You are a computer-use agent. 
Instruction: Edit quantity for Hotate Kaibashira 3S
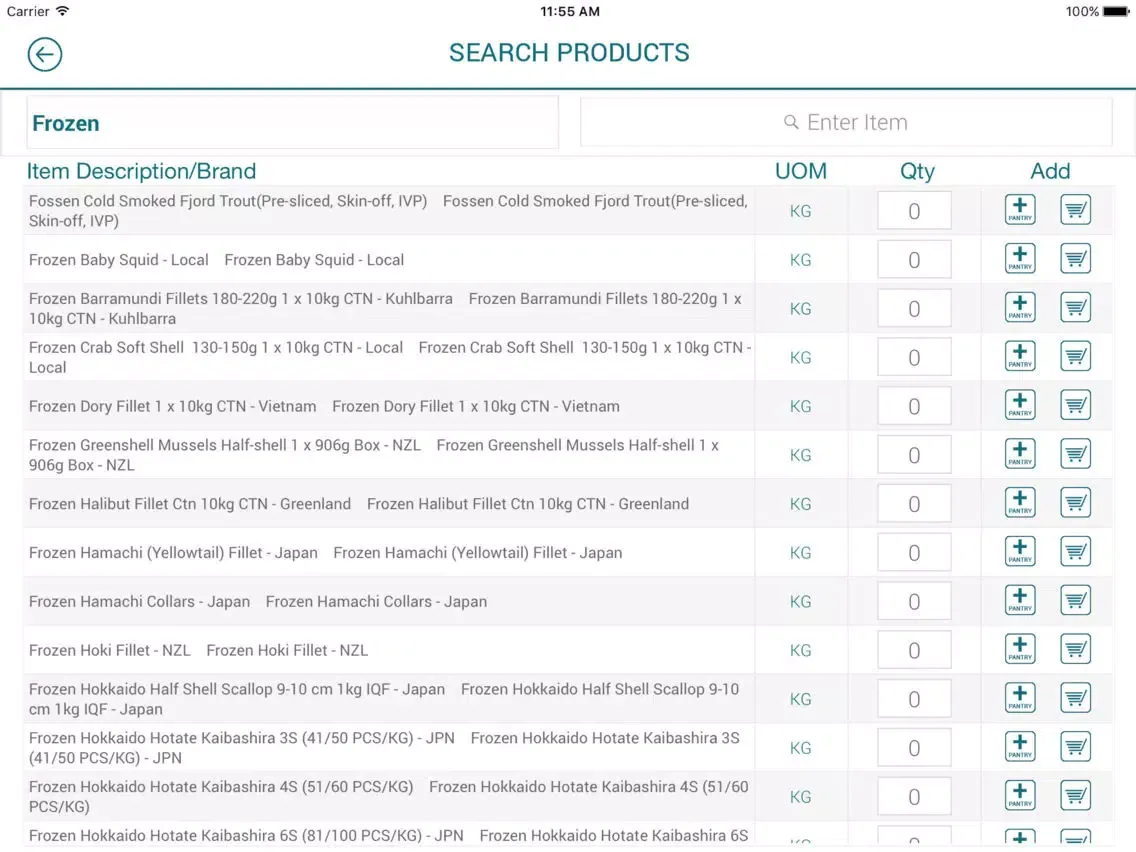click(x=914, y=748)
